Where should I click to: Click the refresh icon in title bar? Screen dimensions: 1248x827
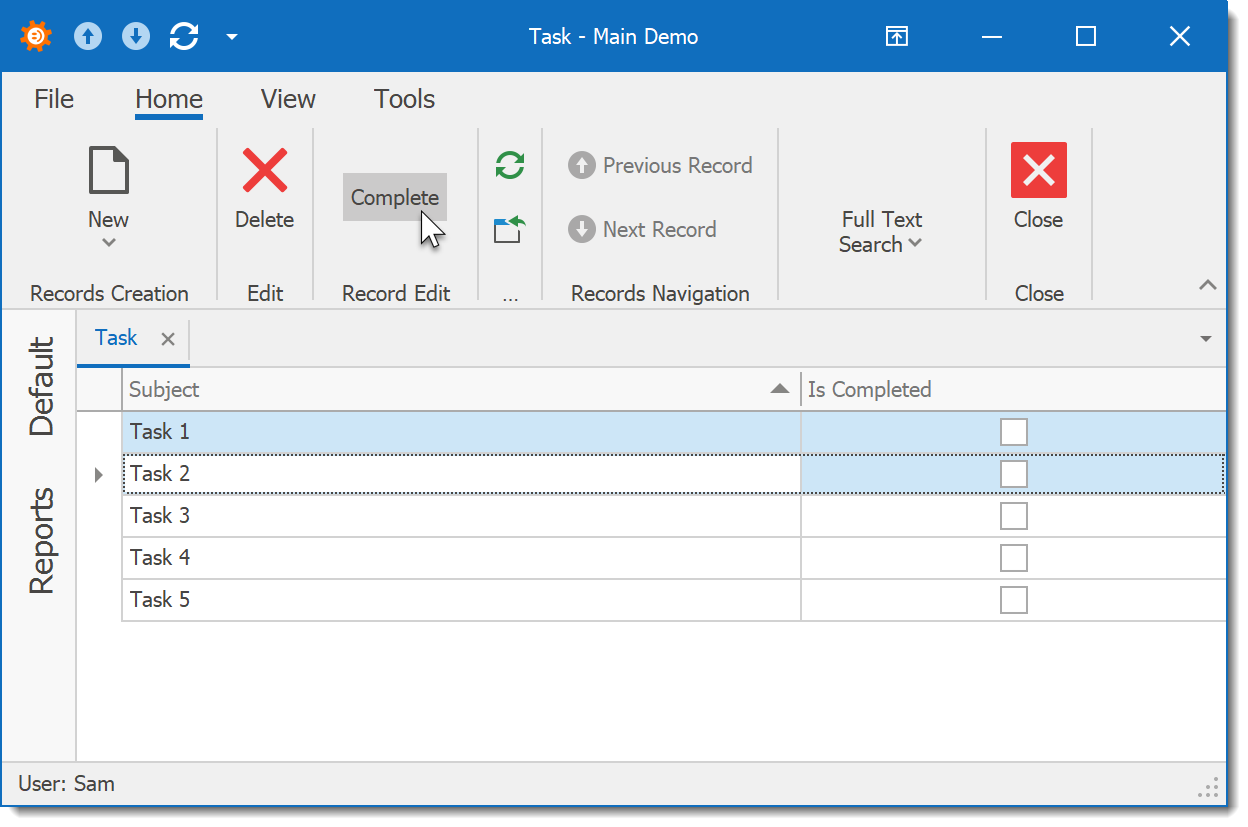[184, 37]
